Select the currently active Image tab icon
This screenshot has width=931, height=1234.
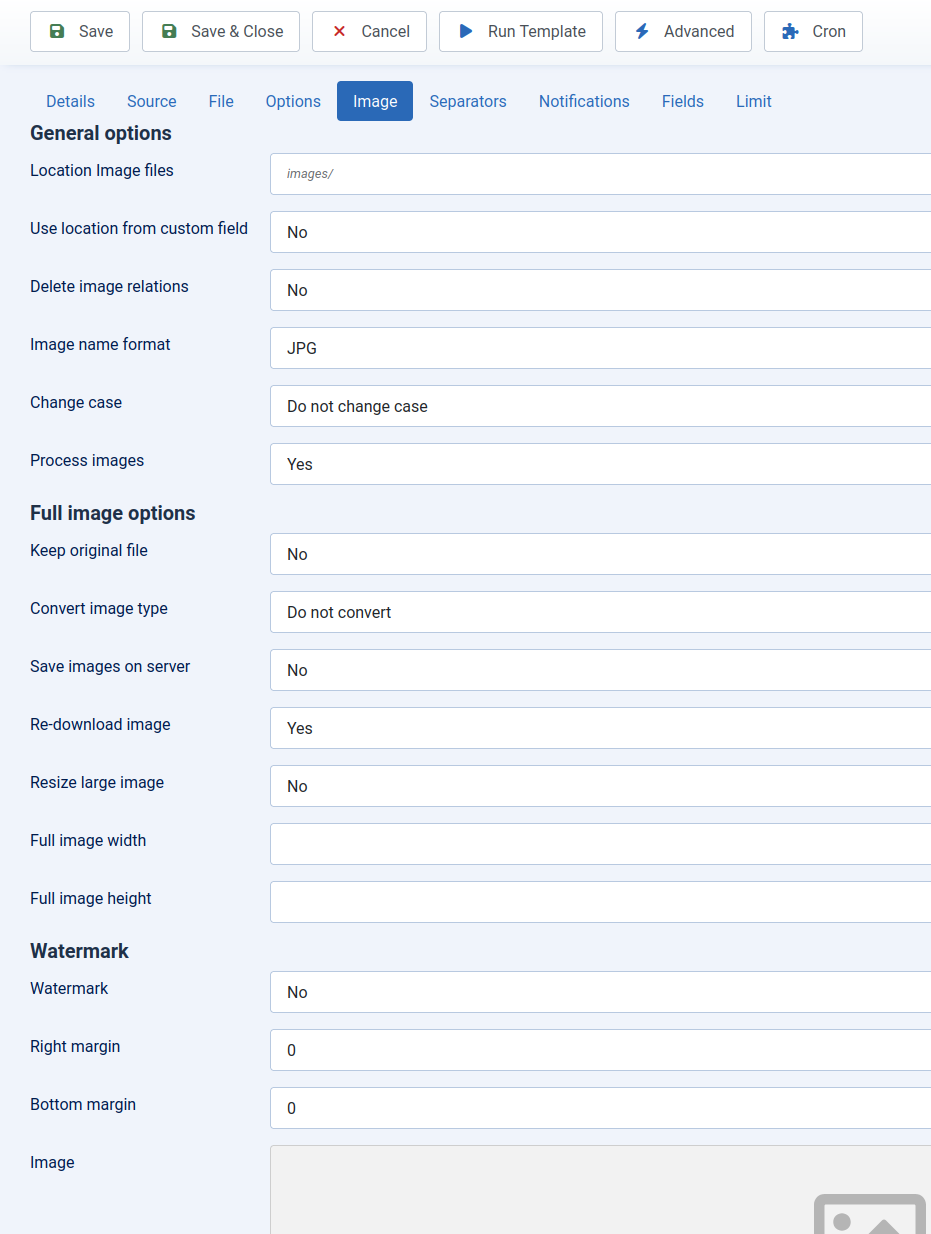pos(374,101)
